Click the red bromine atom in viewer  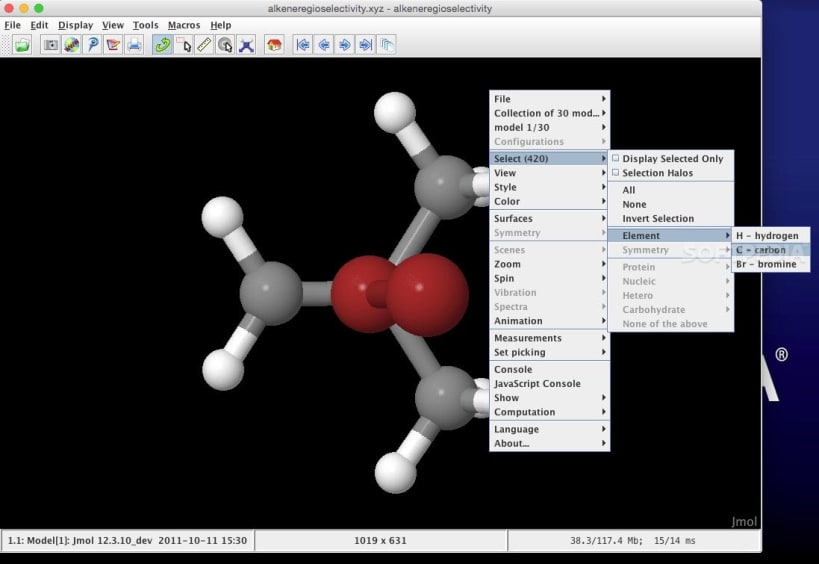(428, 294)
